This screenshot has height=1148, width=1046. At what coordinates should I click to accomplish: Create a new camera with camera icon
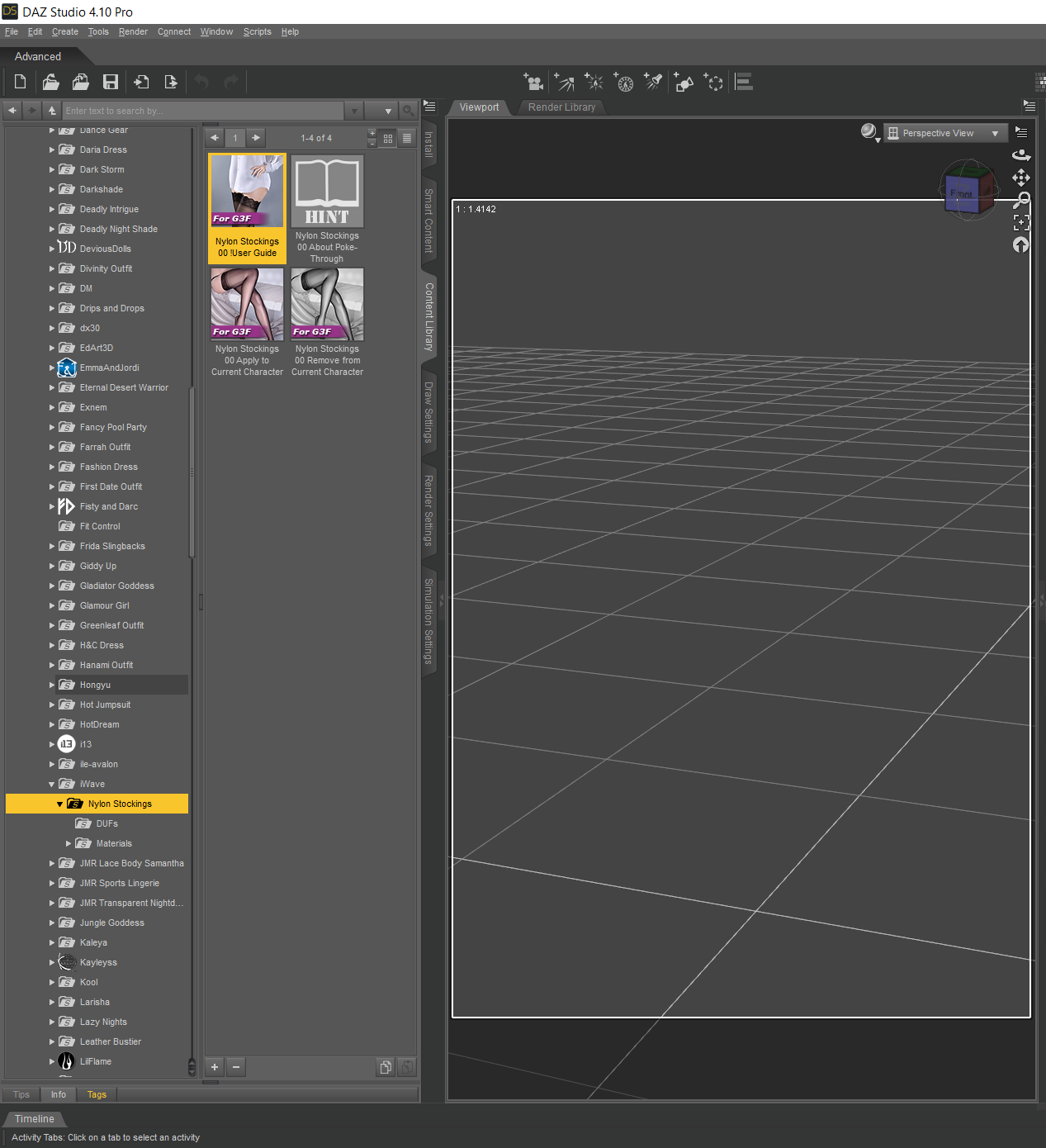coord(533,82)
